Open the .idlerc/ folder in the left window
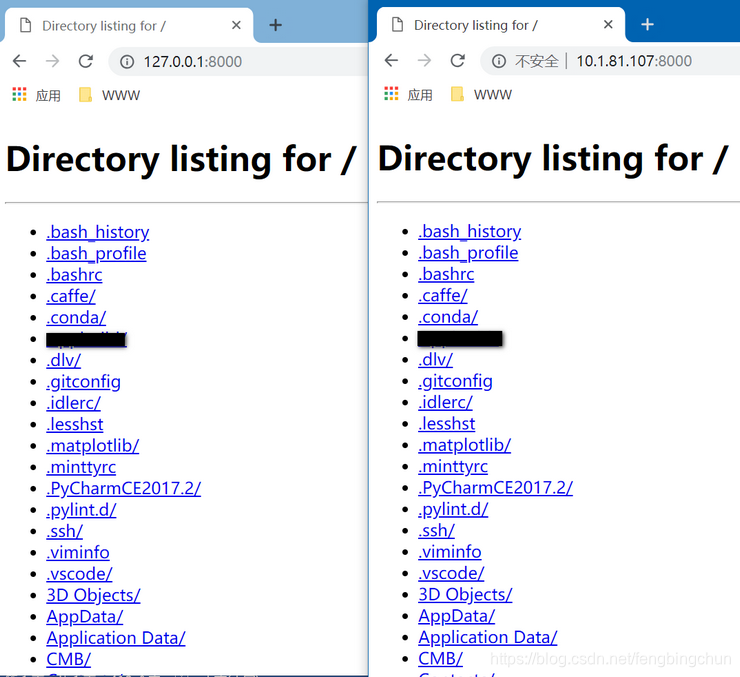Viewport: 740px width, 677px height. tap(74, 403)
